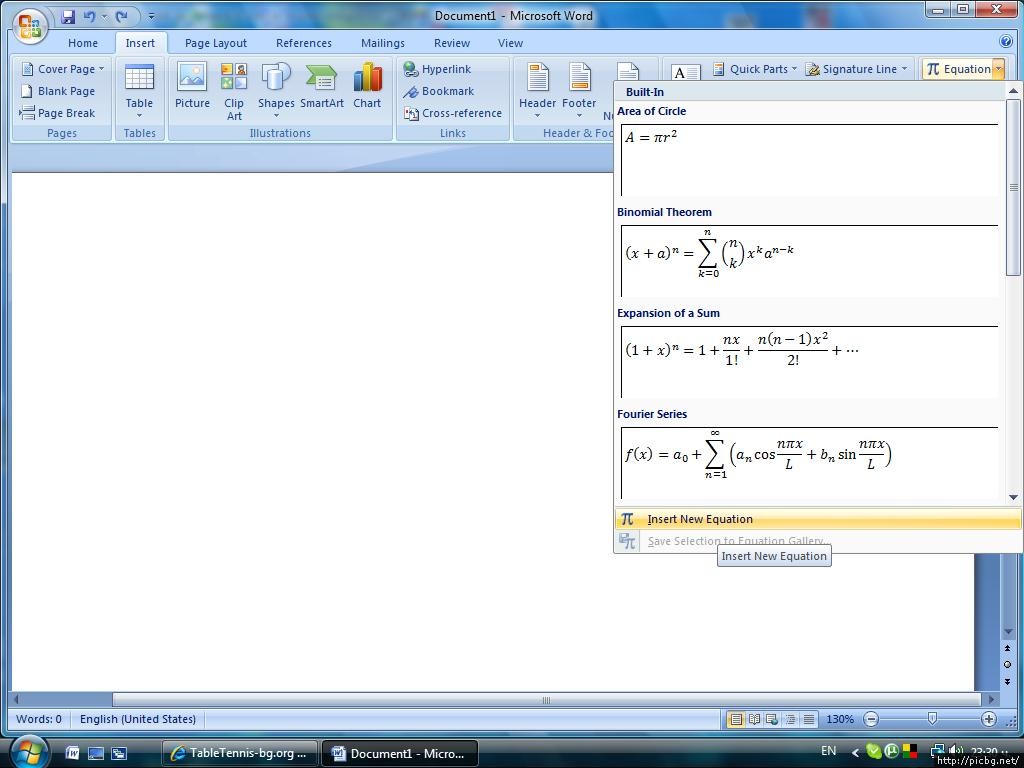Open the Header dropdown
The image size is (1024, 768).
coord(537,91)
